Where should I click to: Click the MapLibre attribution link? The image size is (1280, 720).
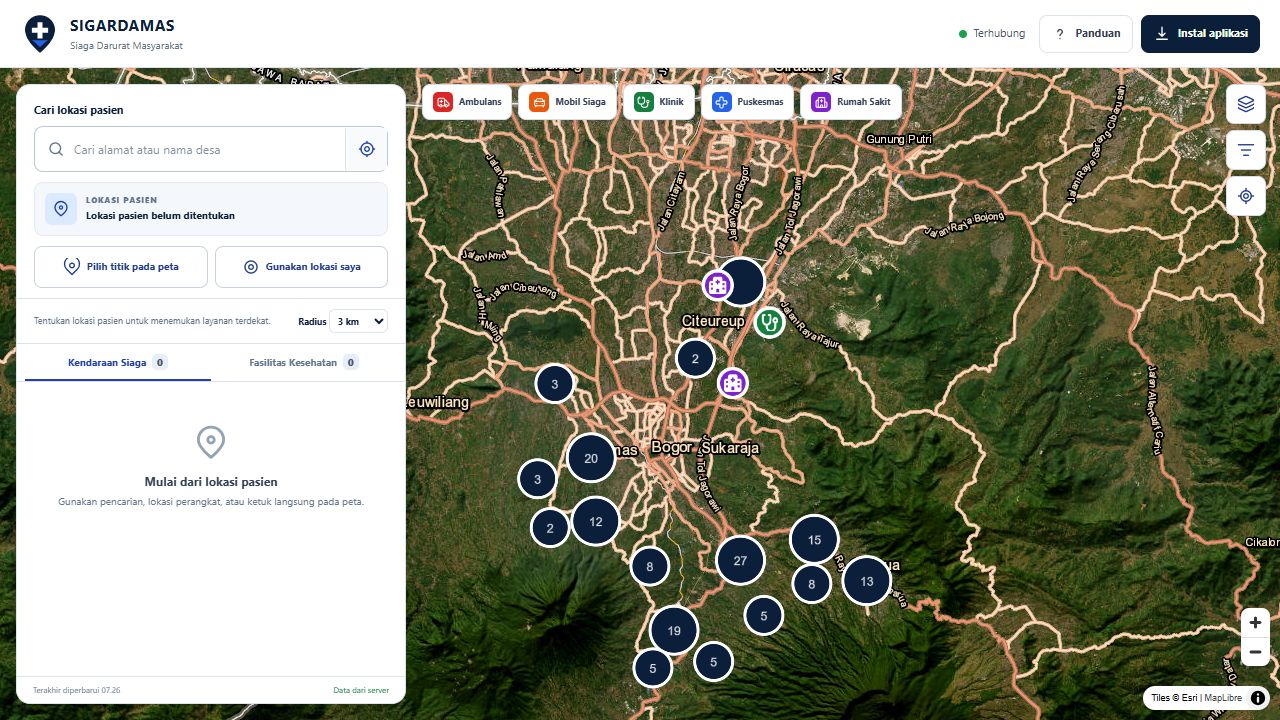pos(1223,698)
